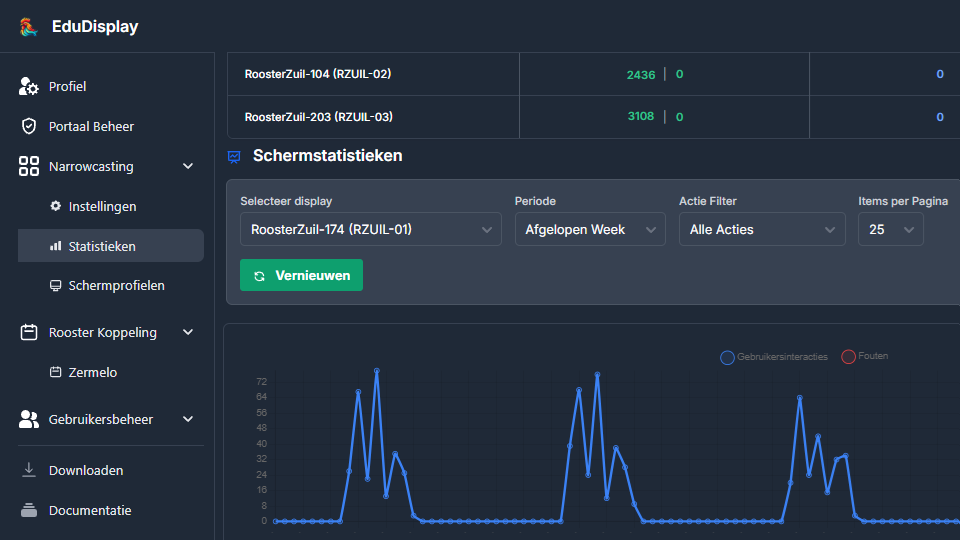
Task: Collapse the Narrowcasting menu chevron
Action: point(188,166)
